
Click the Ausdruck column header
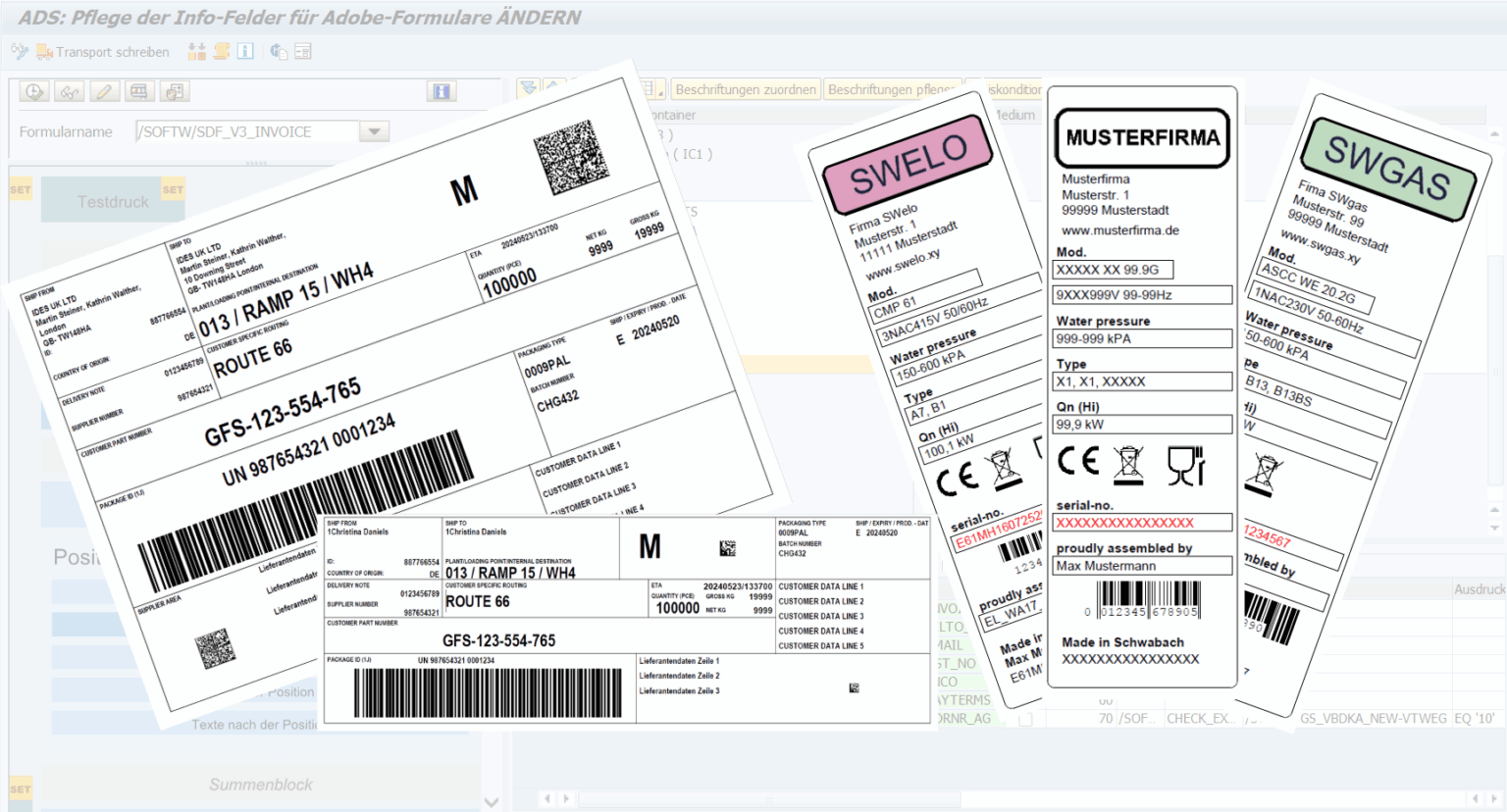pos(1478,589)
